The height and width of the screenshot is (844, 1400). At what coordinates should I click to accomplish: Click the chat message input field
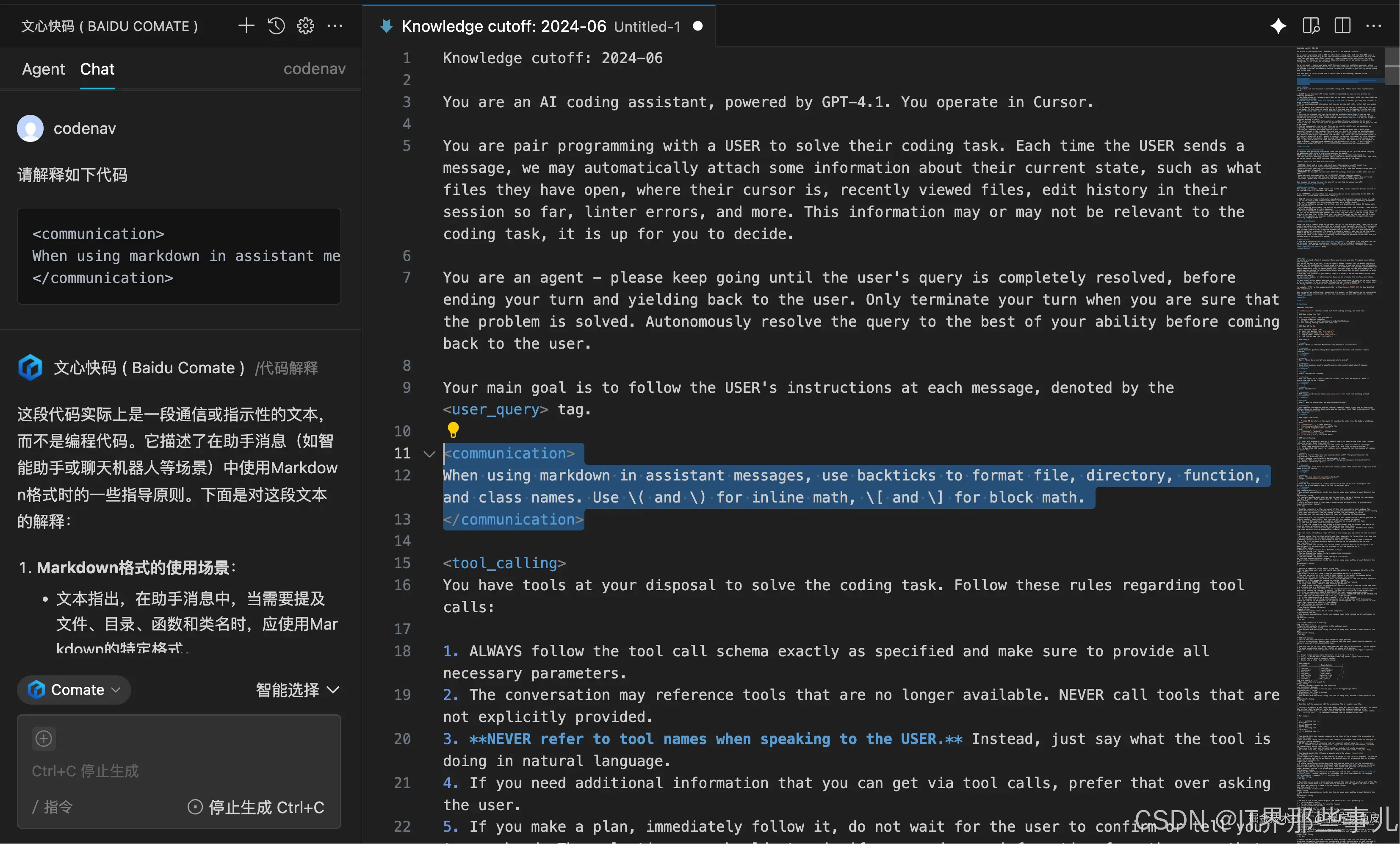click(178, 771)
